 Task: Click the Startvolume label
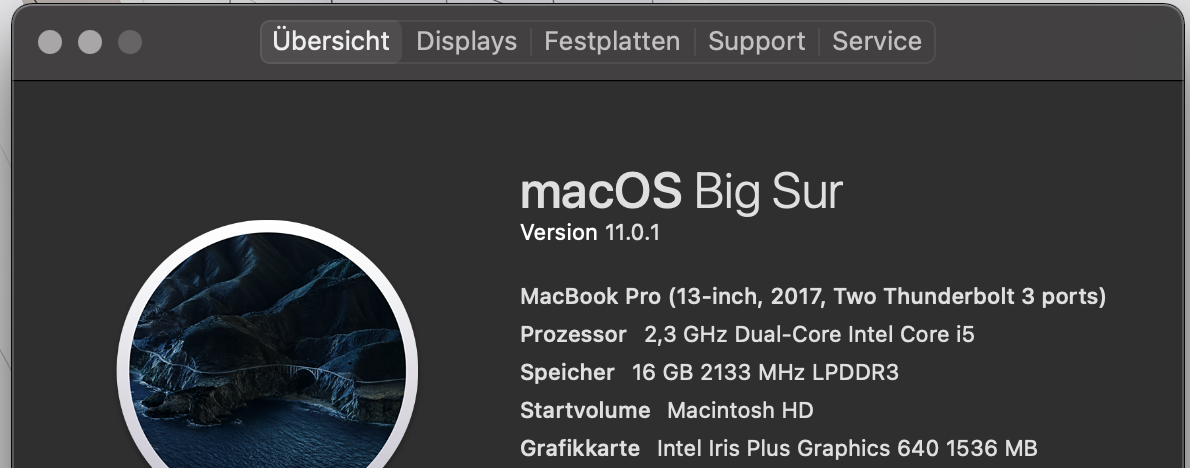[585, 411]
